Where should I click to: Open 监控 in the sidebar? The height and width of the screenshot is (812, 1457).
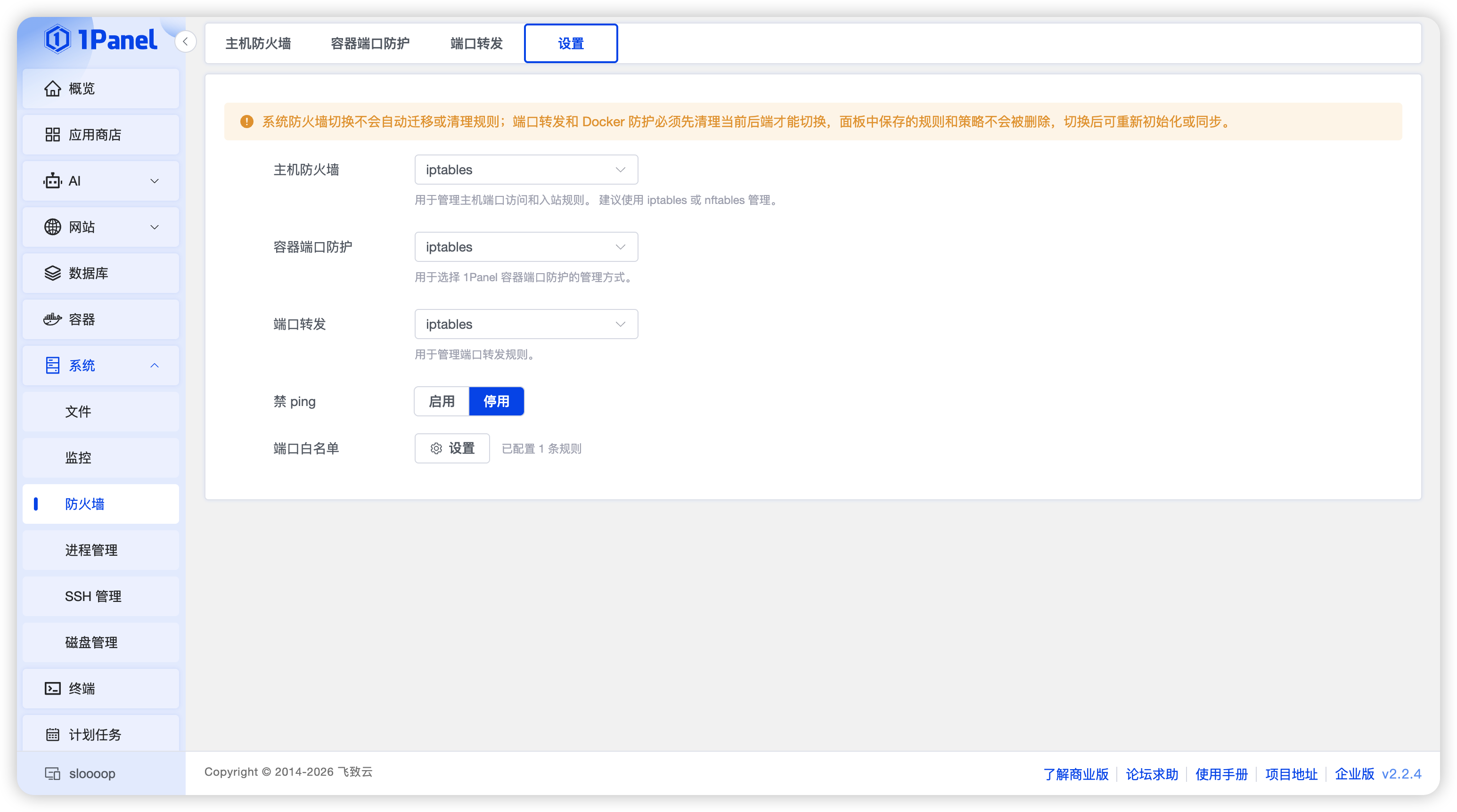point(101,457)
